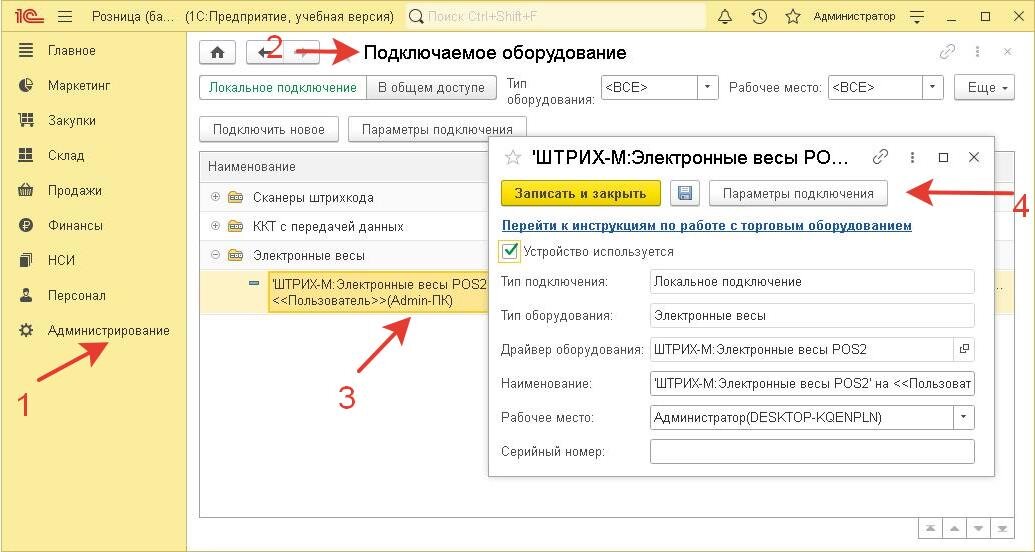Jump to list end arrow icon
The image size is (1035, 552).
coord(1003,529)
